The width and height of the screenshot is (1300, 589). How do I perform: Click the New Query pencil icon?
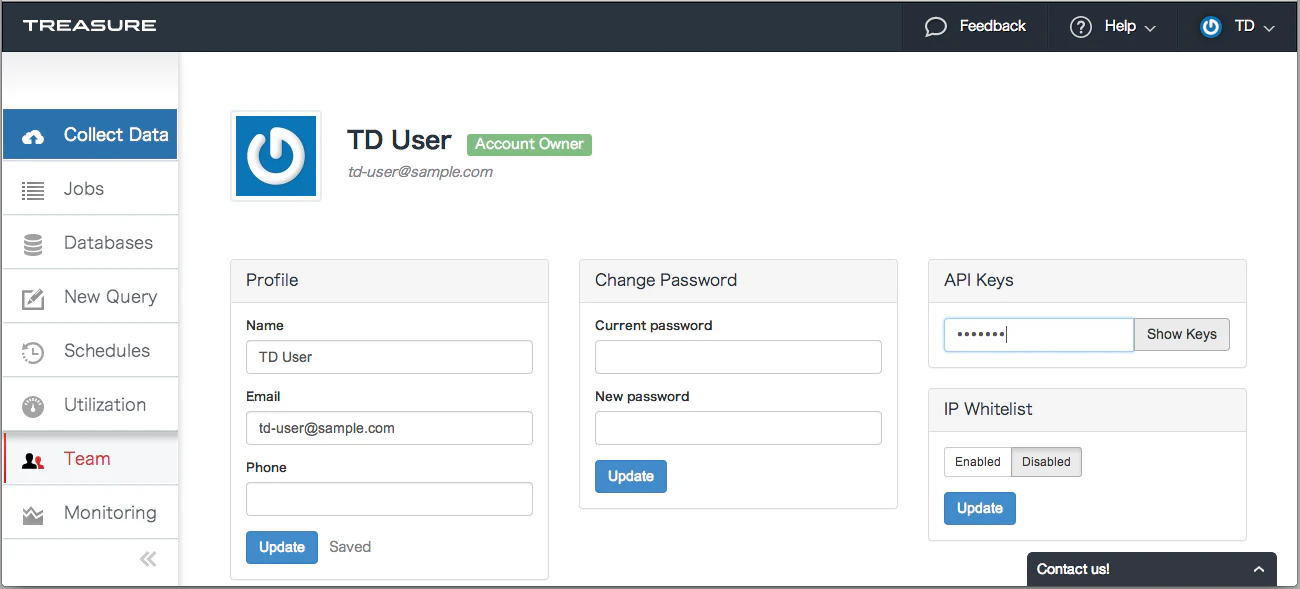[33, 298]
